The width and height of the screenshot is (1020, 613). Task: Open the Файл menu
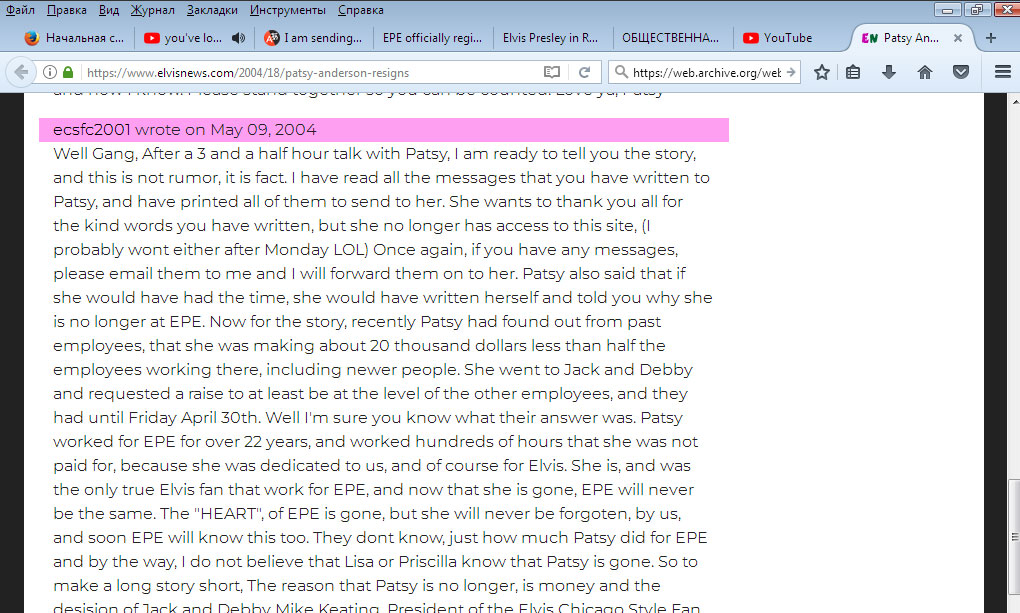20,10
